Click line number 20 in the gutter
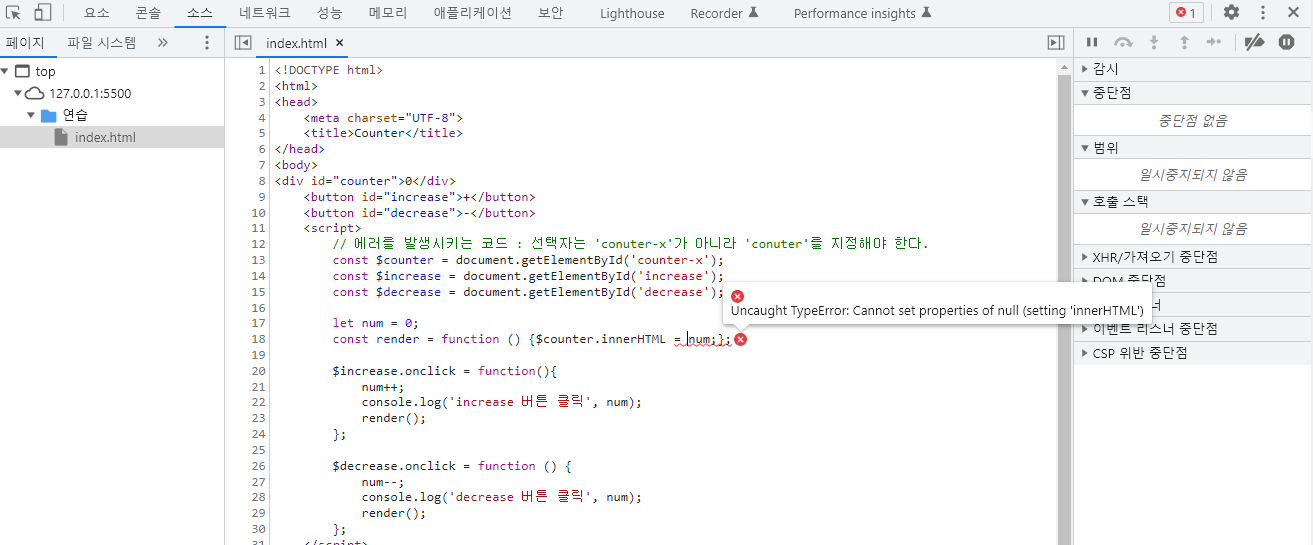Viewport: 1313px width, 545px height. tap(259, 371)
